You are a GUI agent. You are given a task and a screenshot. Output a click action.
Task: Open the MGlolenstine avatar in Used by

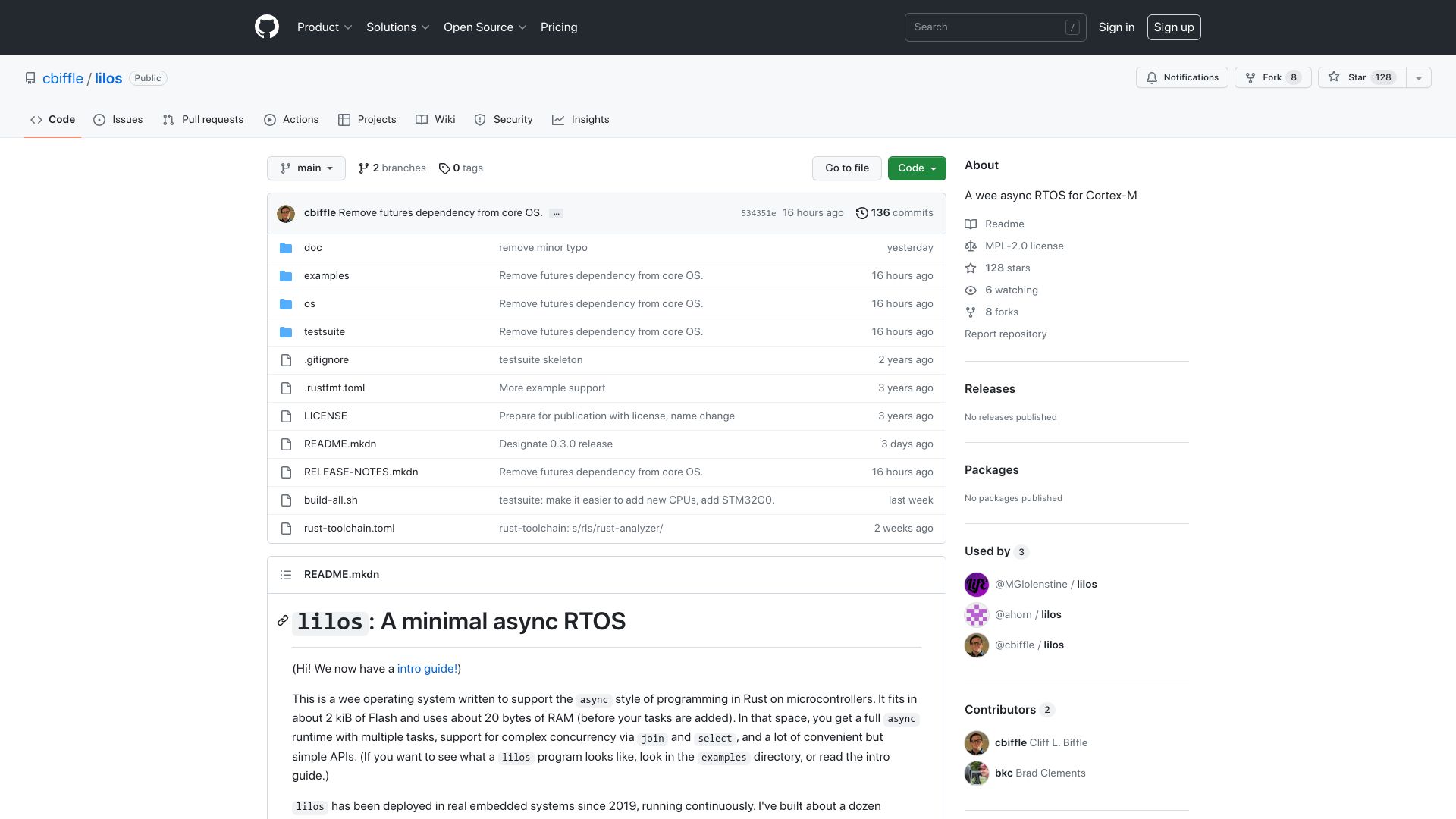[977, 585]
